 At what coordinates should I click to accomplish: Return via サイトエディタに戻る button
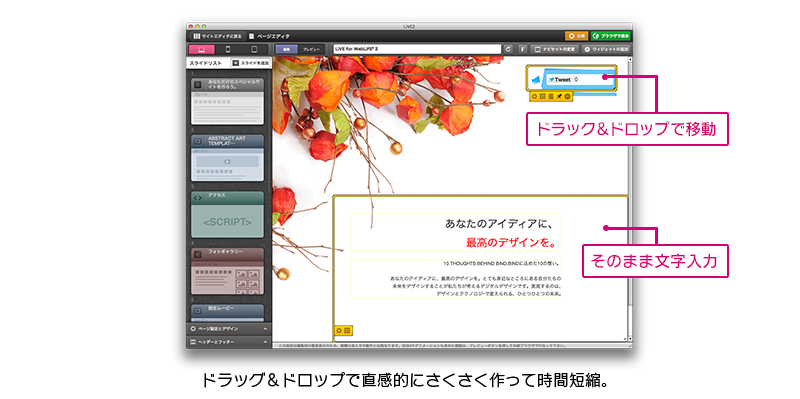[x=217, y=36]
